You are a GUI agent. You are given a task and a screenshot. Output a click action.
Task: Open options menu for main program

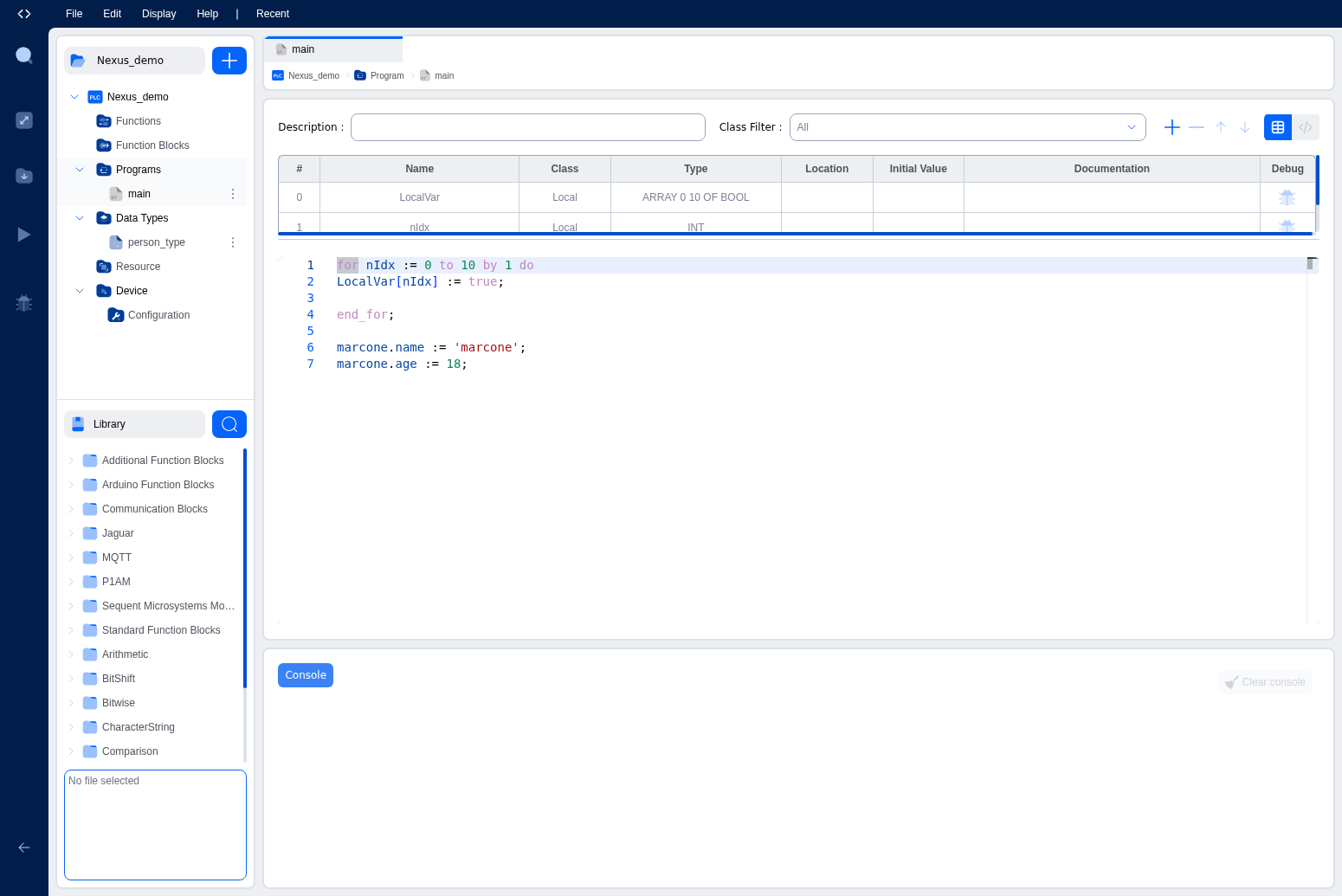[x=233, y=194]
